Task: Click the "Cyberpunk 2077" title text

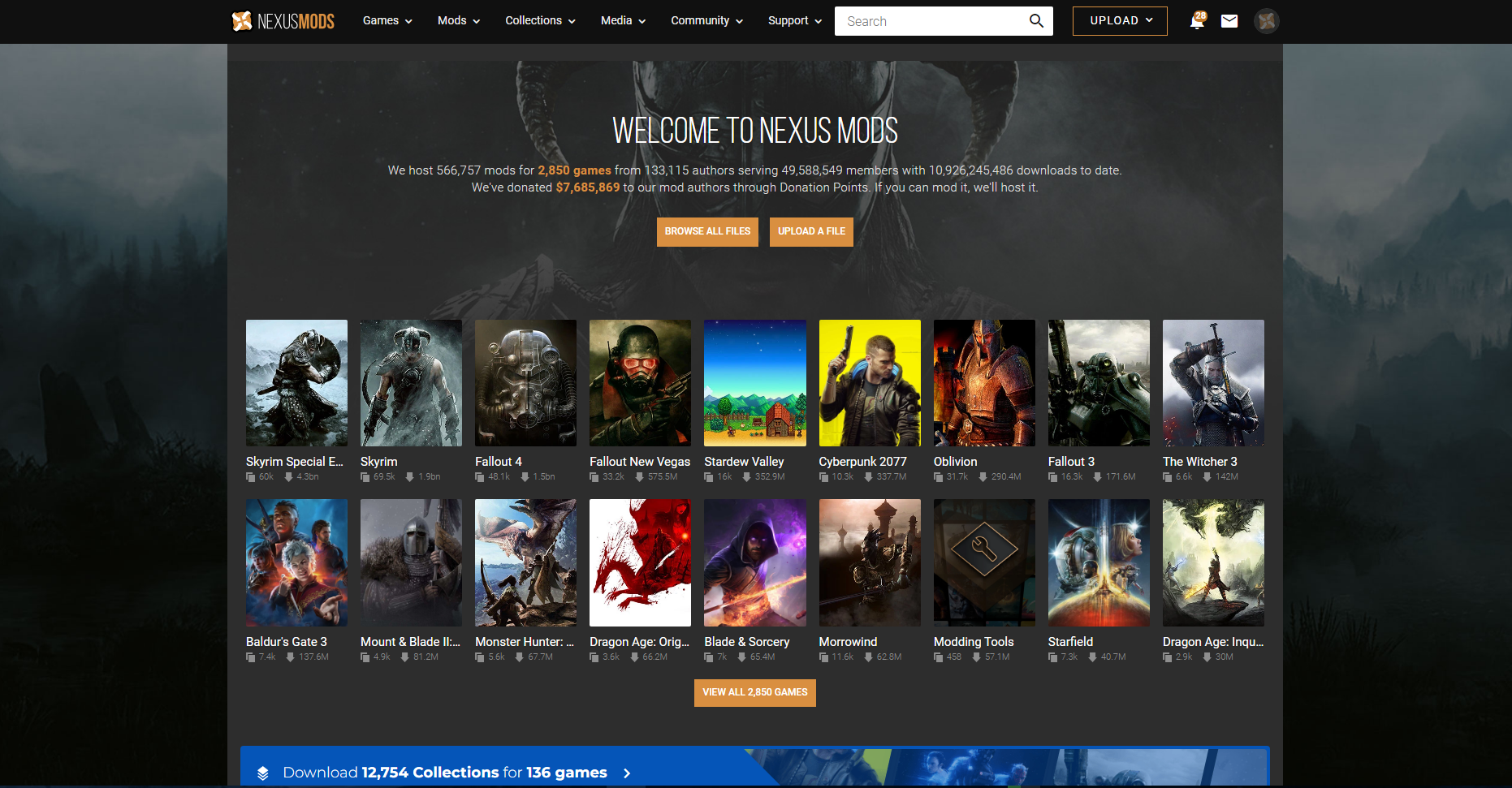Action: click(863, 462)
